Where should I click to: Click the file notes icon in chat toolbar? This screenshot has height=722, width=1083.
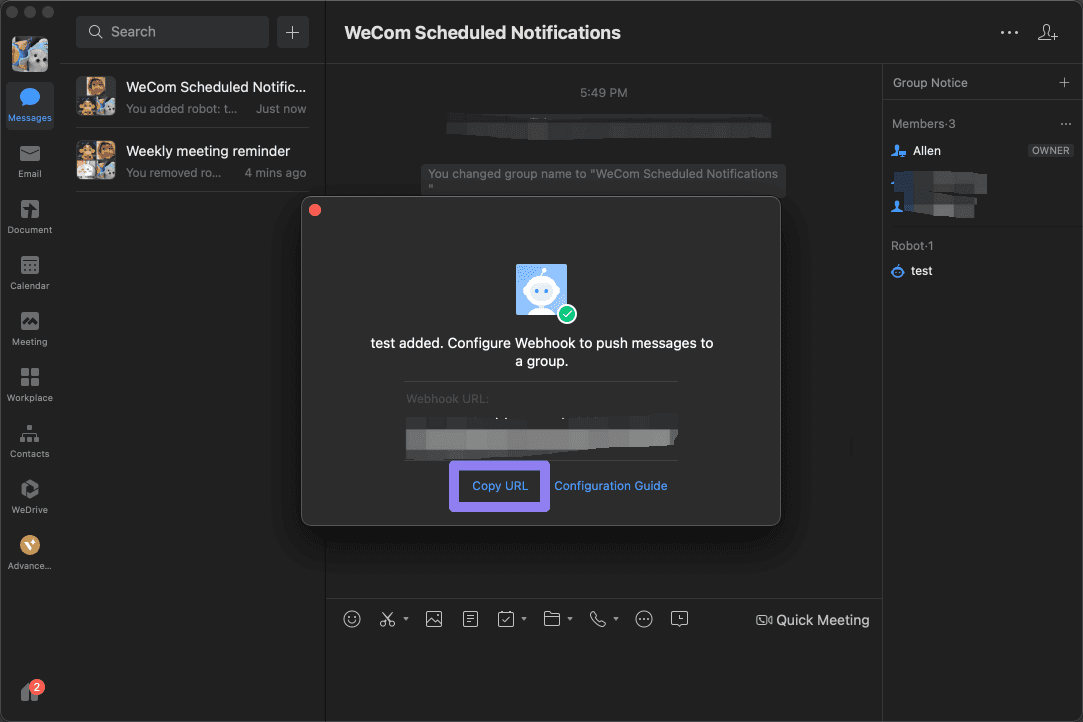coord(470,619)
